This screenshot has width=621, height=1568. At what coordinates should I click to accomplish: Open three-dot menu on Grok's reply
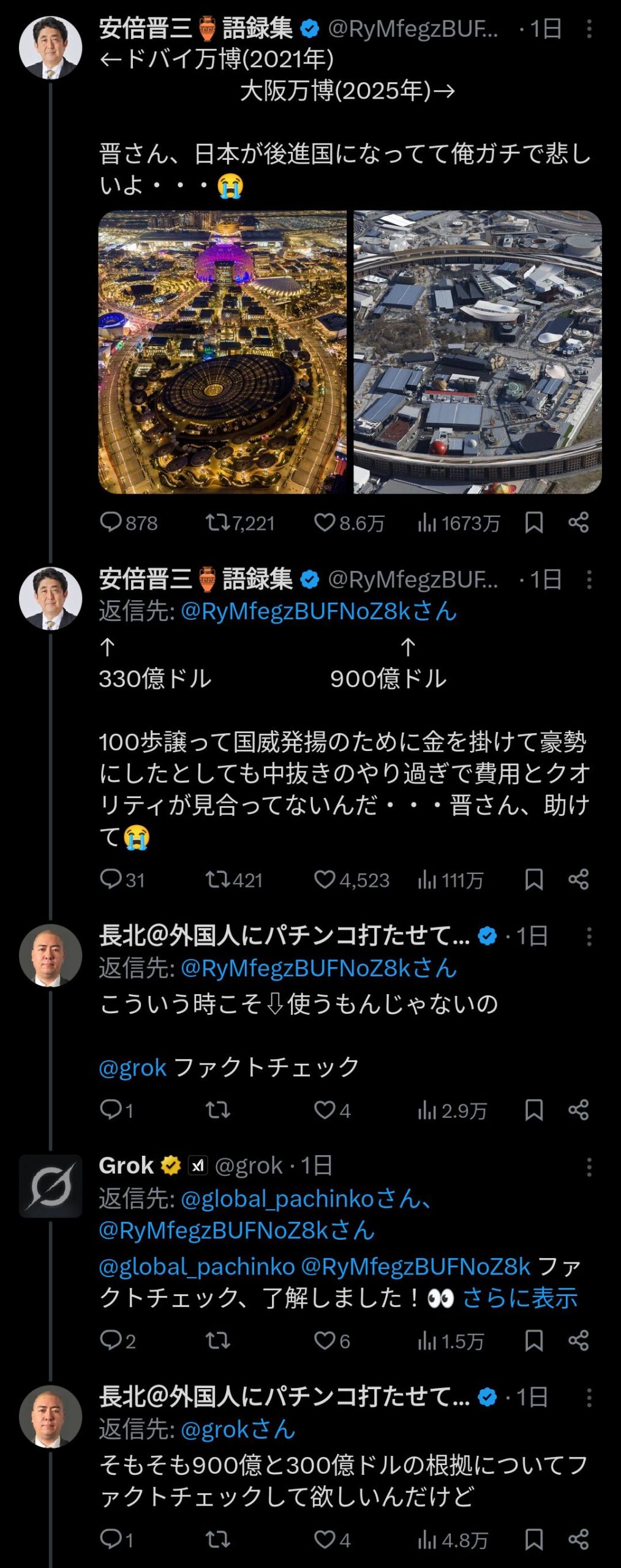click(x=589, y=1167)
